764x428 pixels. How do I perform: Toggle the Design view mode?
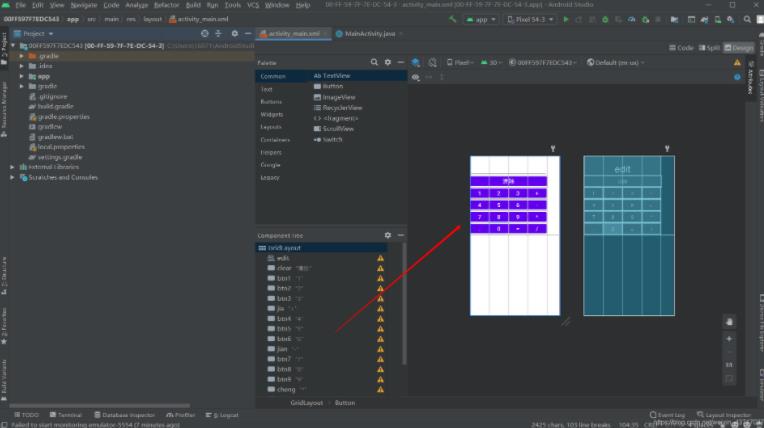[x=739, y=47]
